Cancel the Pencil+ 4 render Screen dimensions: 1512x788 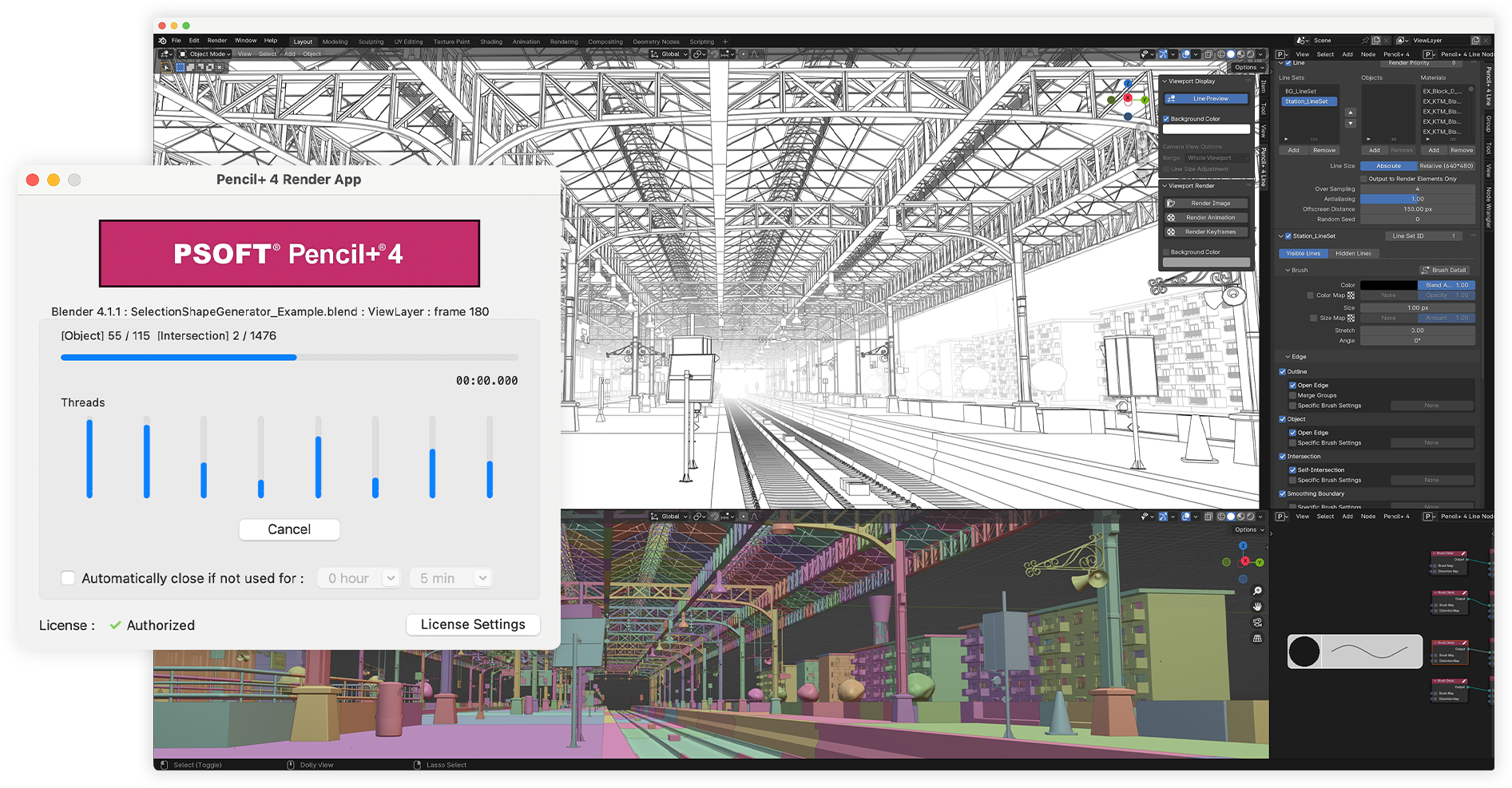tap(289, 529)
